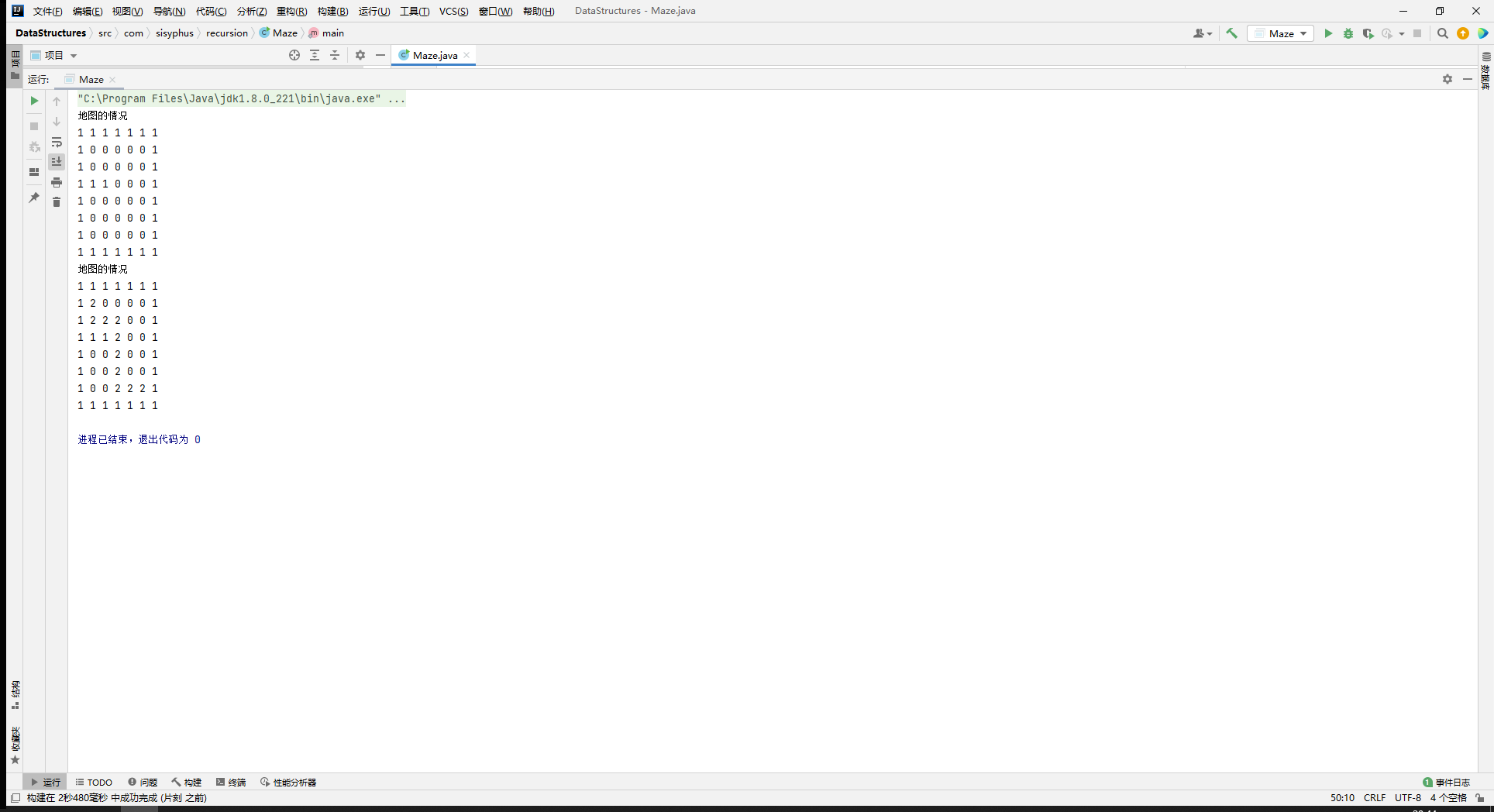The height and width of the screenshot is (812, 1494).
Task: Pin the run tab with pin icon
Action: click(x=34, y=198)
